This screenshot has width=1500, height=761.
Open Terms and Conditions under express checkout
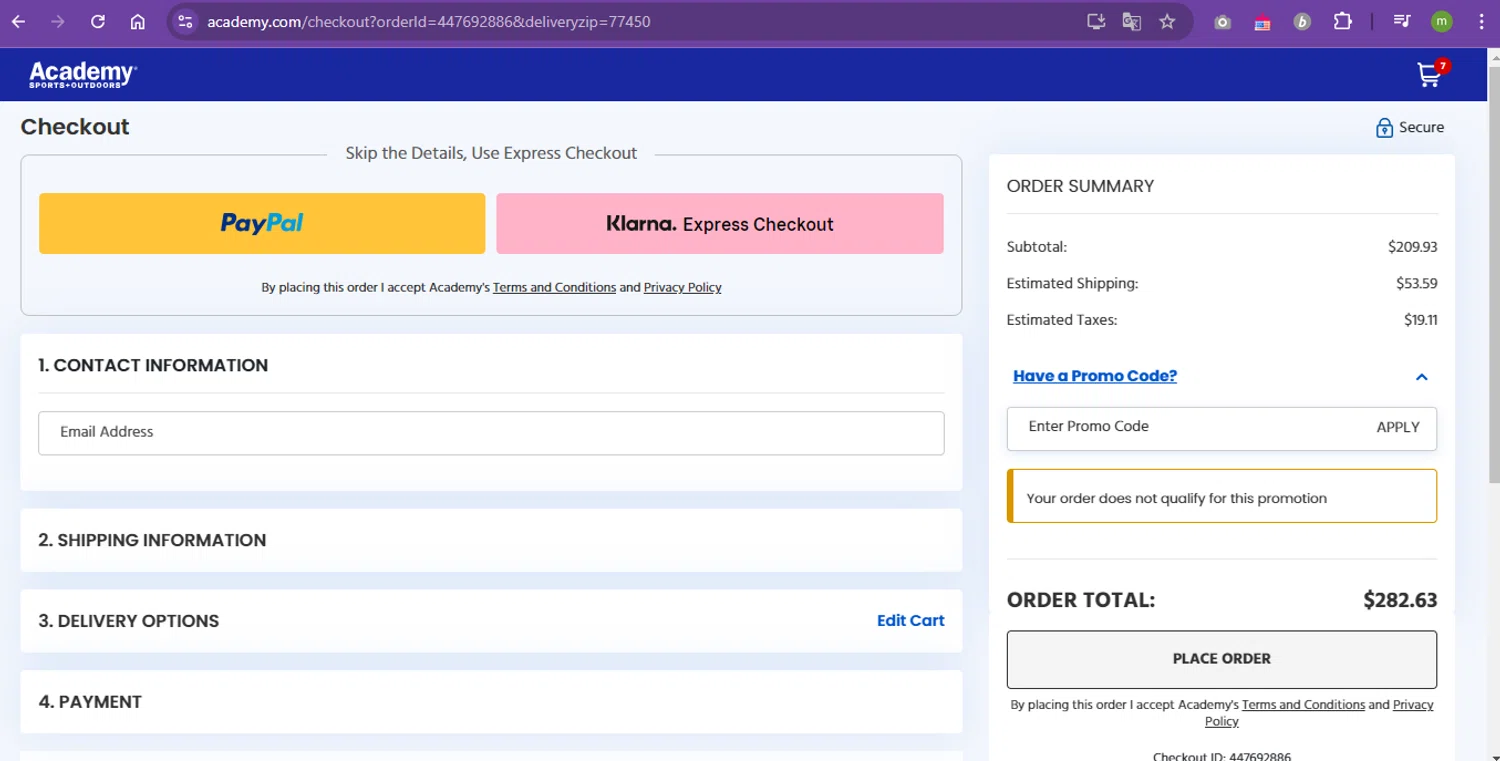pos(554,287)
